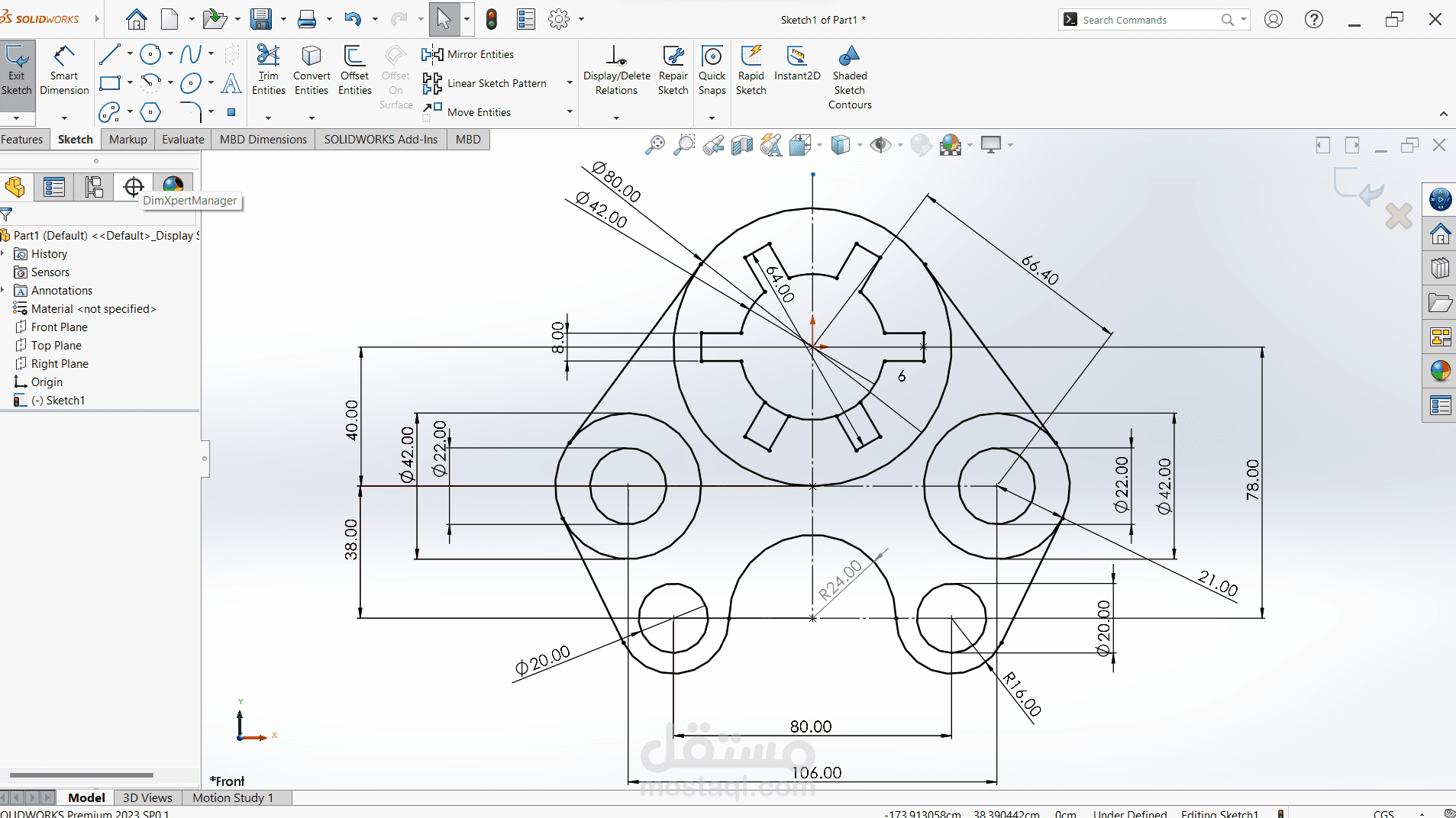1456x818 pixels.
Task: Open the Motion Study 1 tab
Action: pyautogui.click(x=233, y=797)
